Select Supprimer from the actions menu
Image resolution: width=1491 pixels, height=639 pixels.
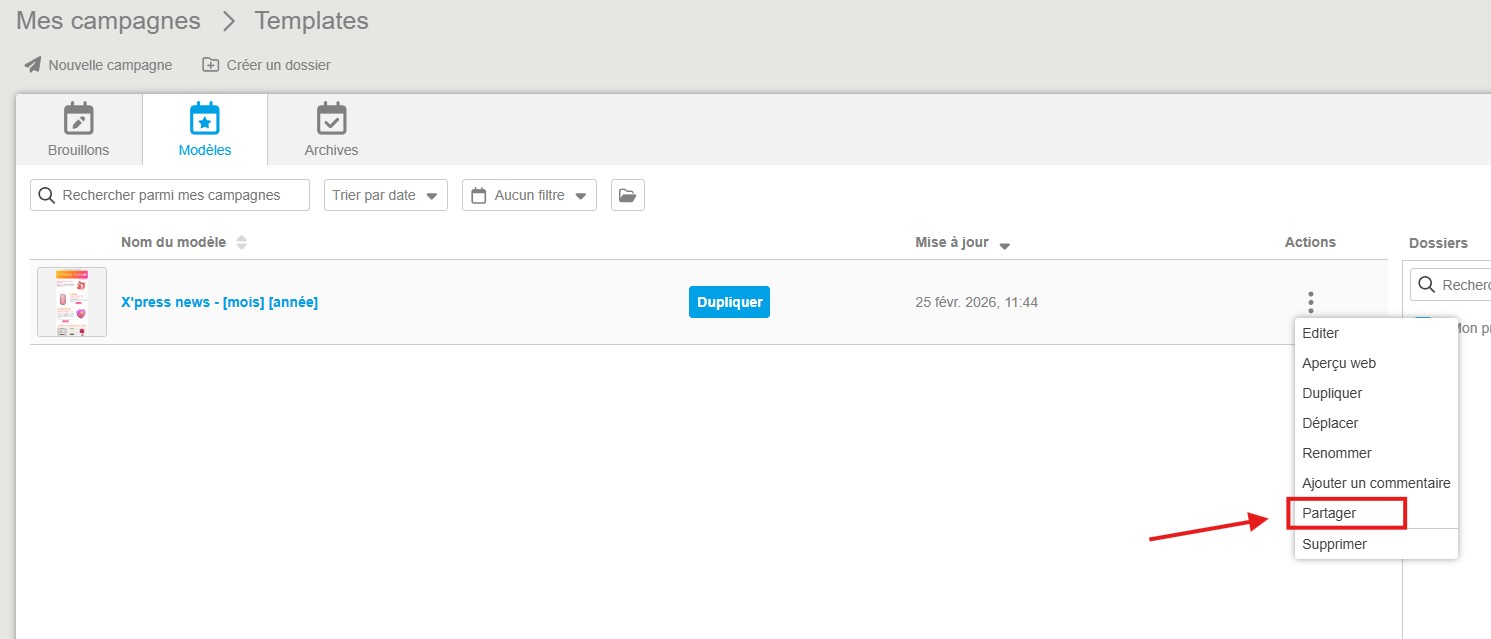coord(1334,544)
